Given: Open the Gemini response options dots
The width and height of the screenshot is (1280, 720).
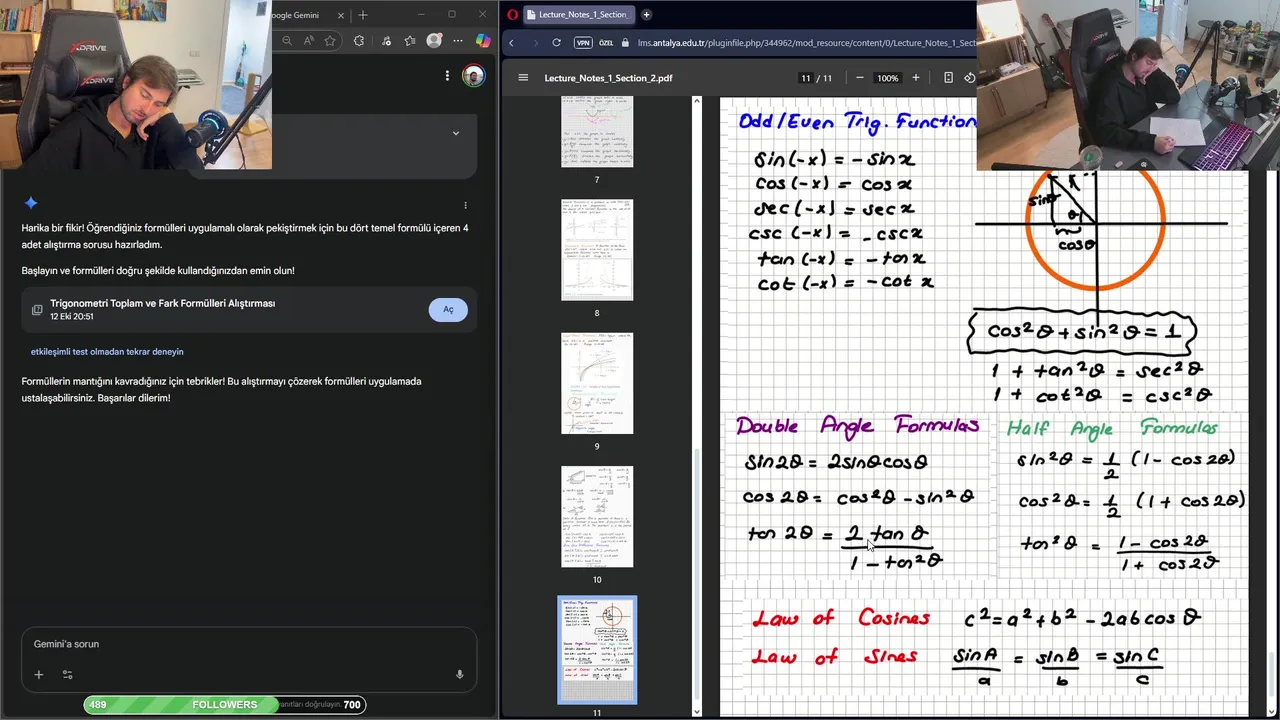Looking at the screenshot, I should pos(465,205).
